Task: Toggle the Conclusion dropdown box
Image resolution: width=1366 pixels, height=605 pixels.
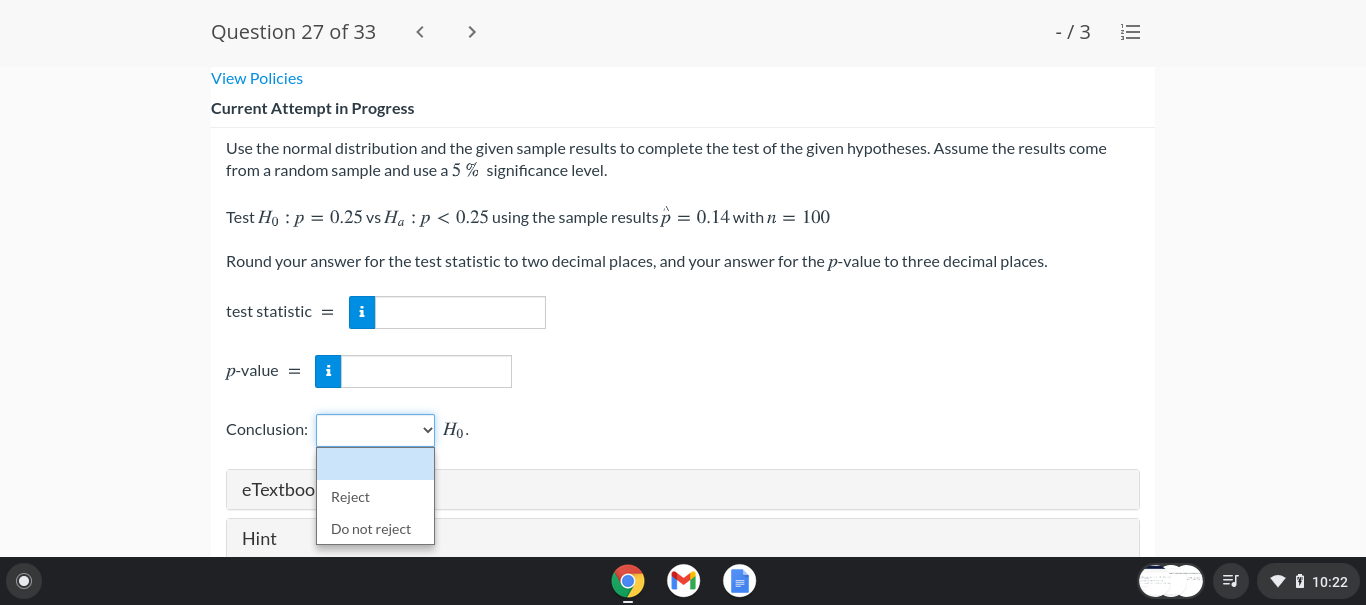Action: [375, 430]
